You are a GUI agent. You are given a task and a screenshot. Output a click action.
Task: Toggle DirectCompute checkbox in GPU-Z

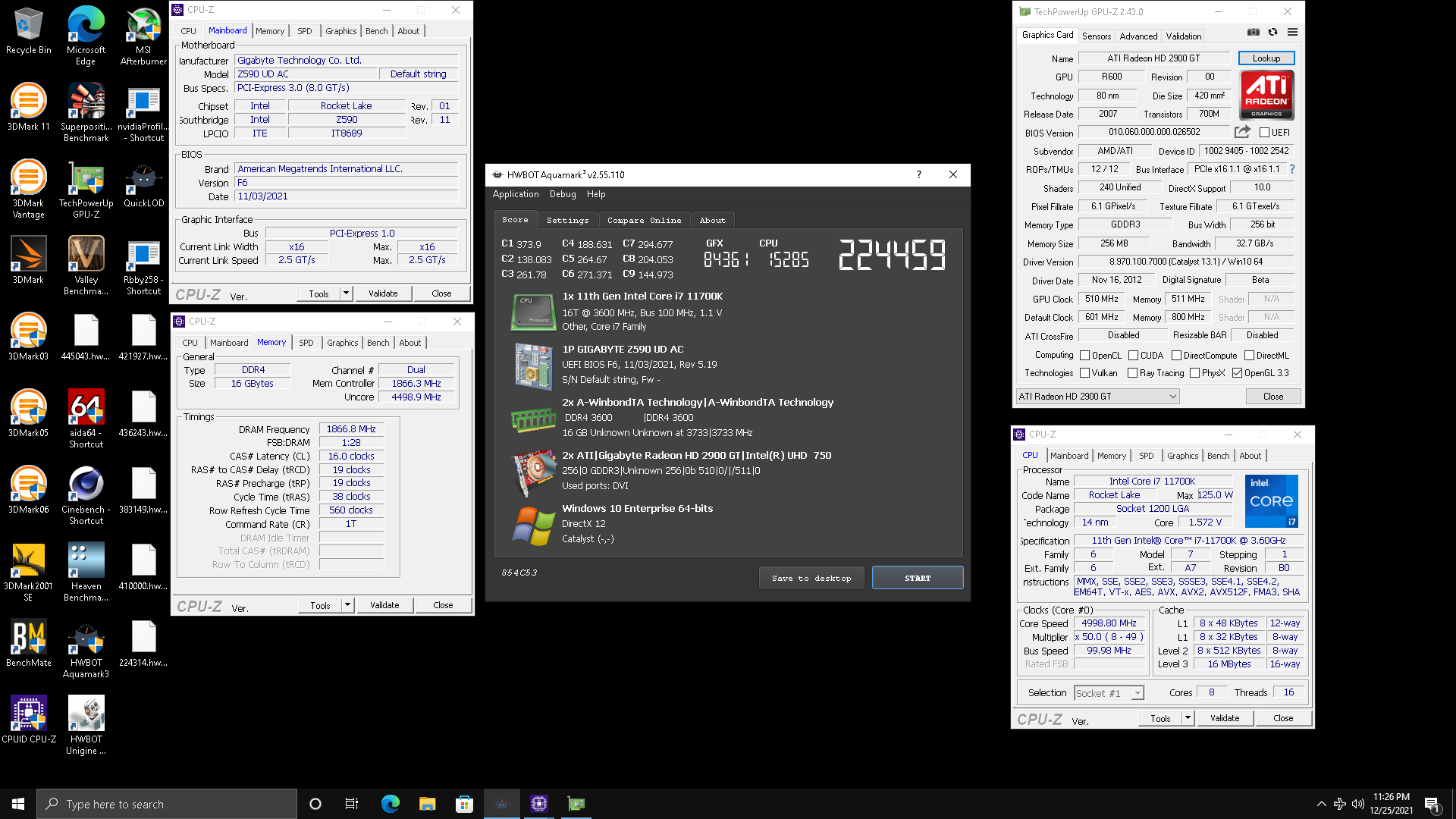(1176, 356)
